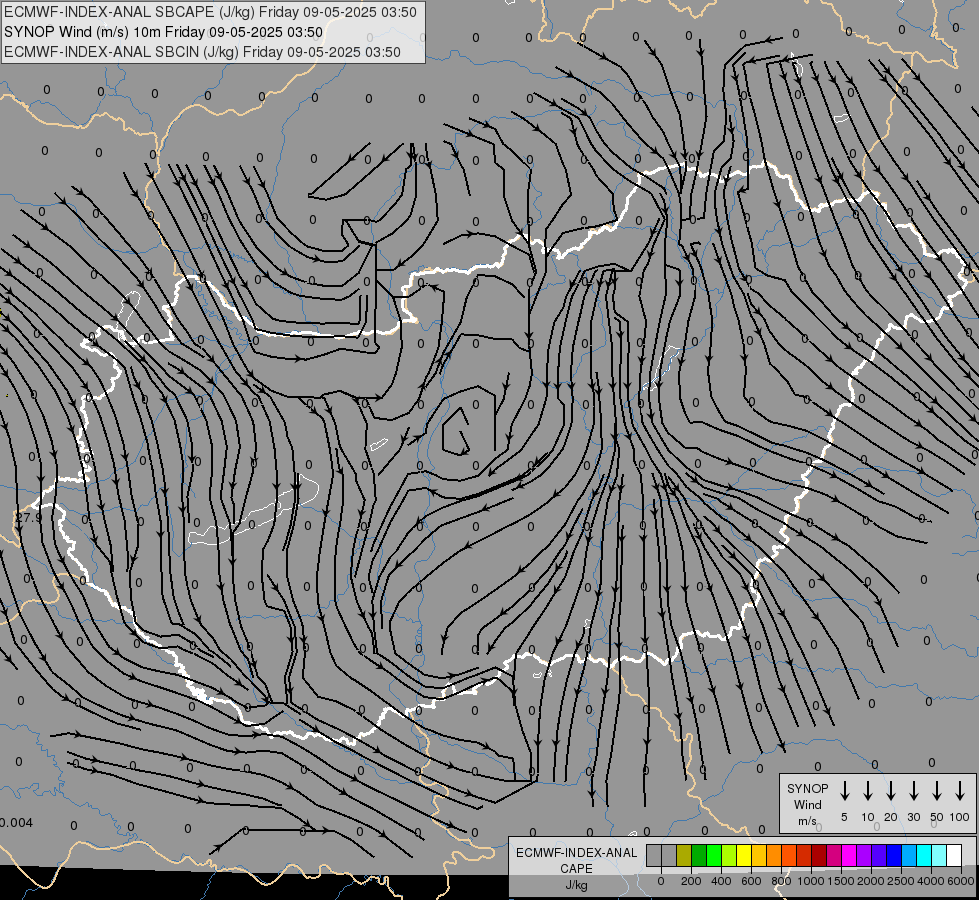Image resolution: width=979 pixels, height=900 pixels.
Task: Click the '400' tick label on CAPE scale
Action: coord(721,881)
